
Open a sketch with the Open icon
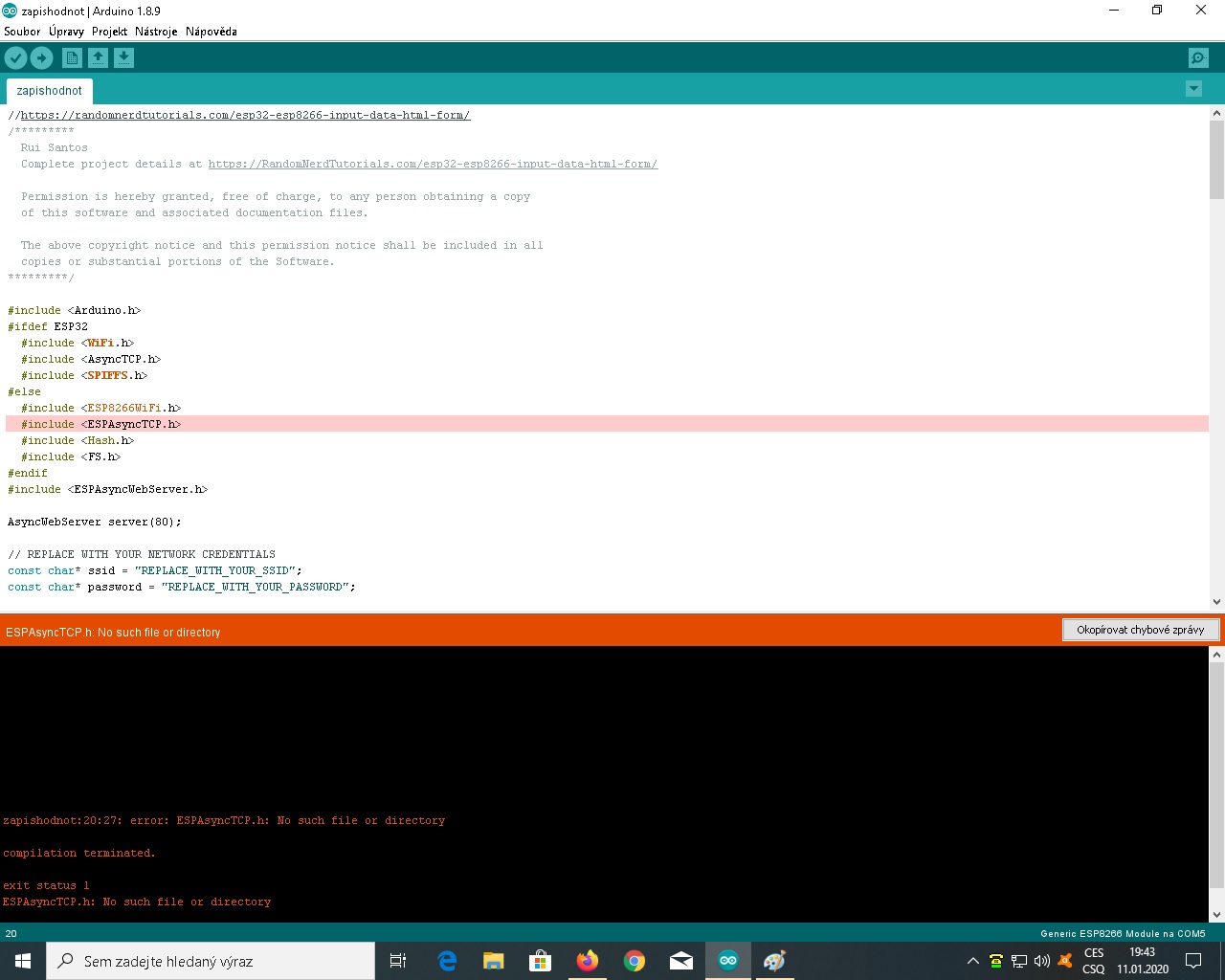[98, 58]
